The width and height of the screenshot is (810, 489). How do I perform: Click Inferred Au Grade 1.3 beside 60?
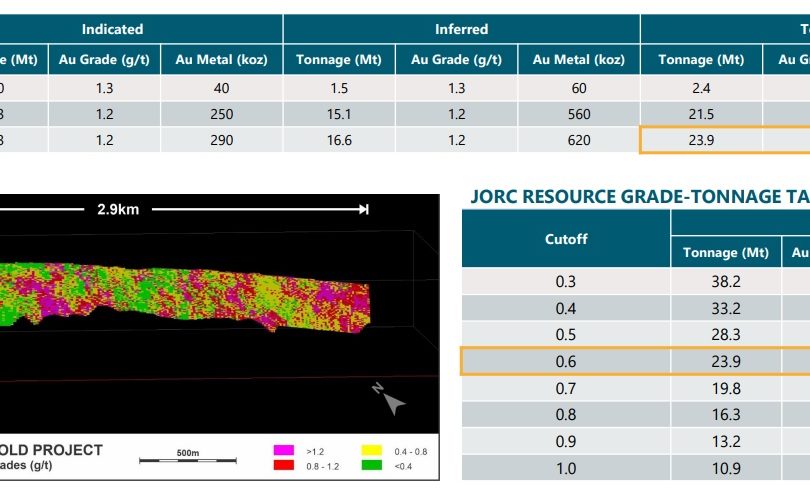click(x=457, y=88)
